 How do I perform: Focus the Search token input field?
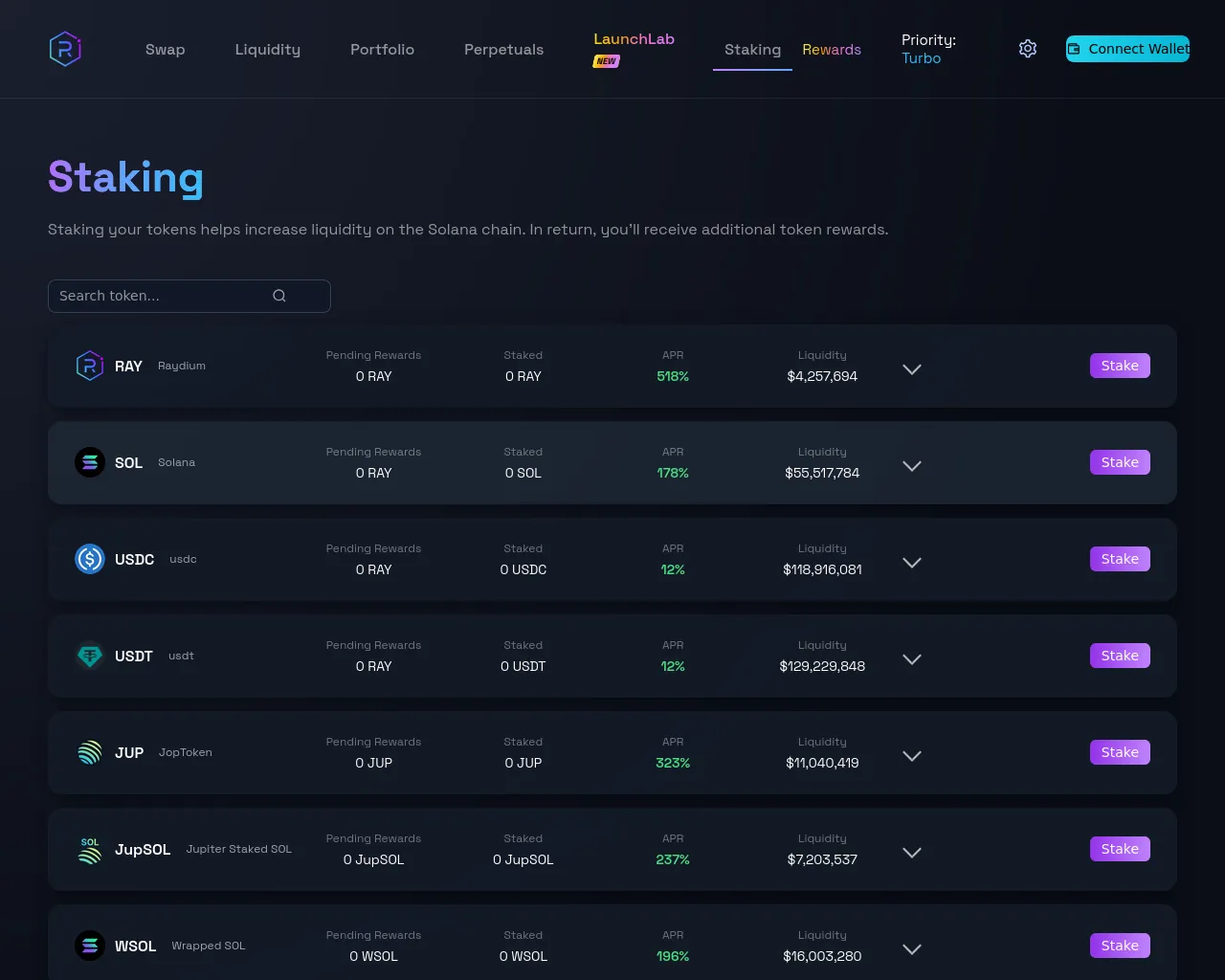coord(189,296)
